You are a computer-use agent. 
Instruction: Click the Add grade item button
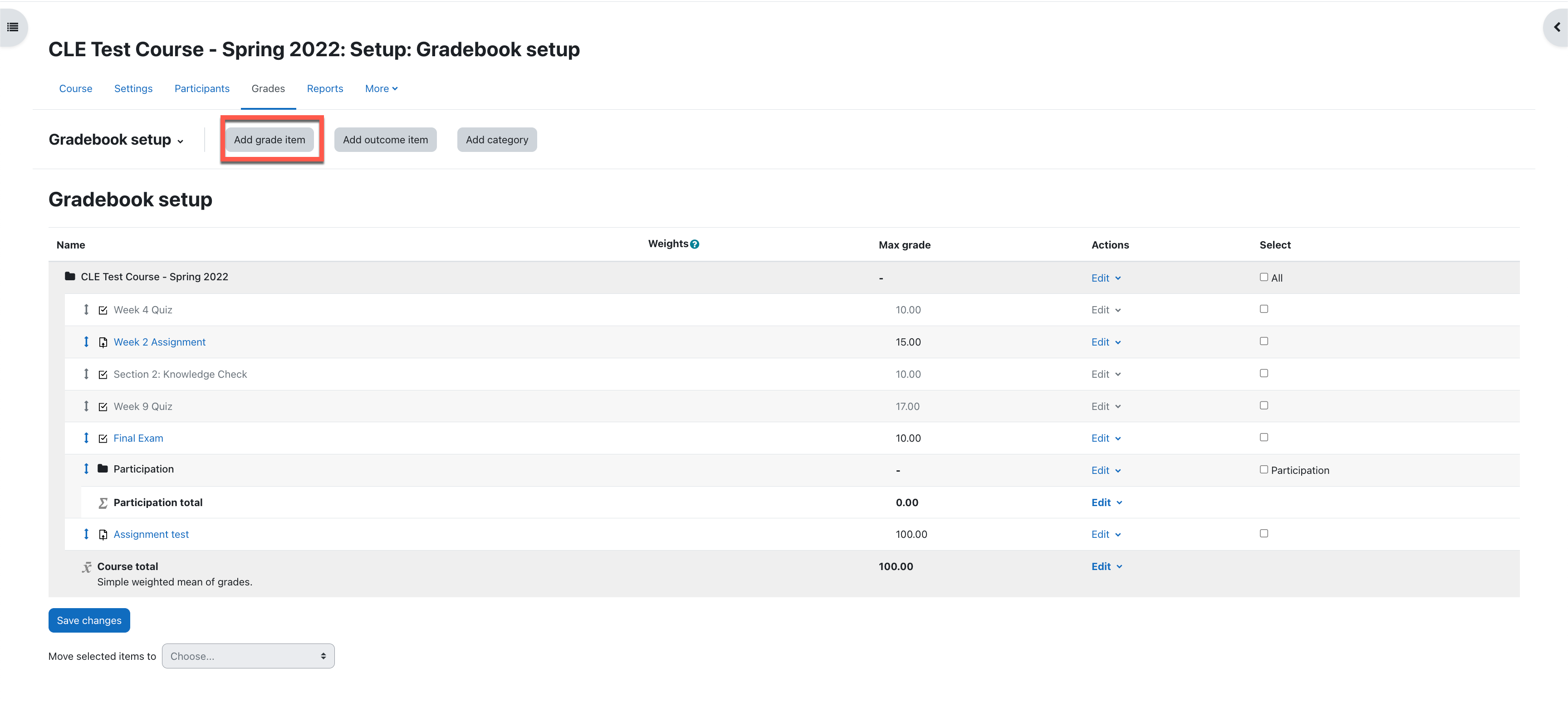point(269,140)
